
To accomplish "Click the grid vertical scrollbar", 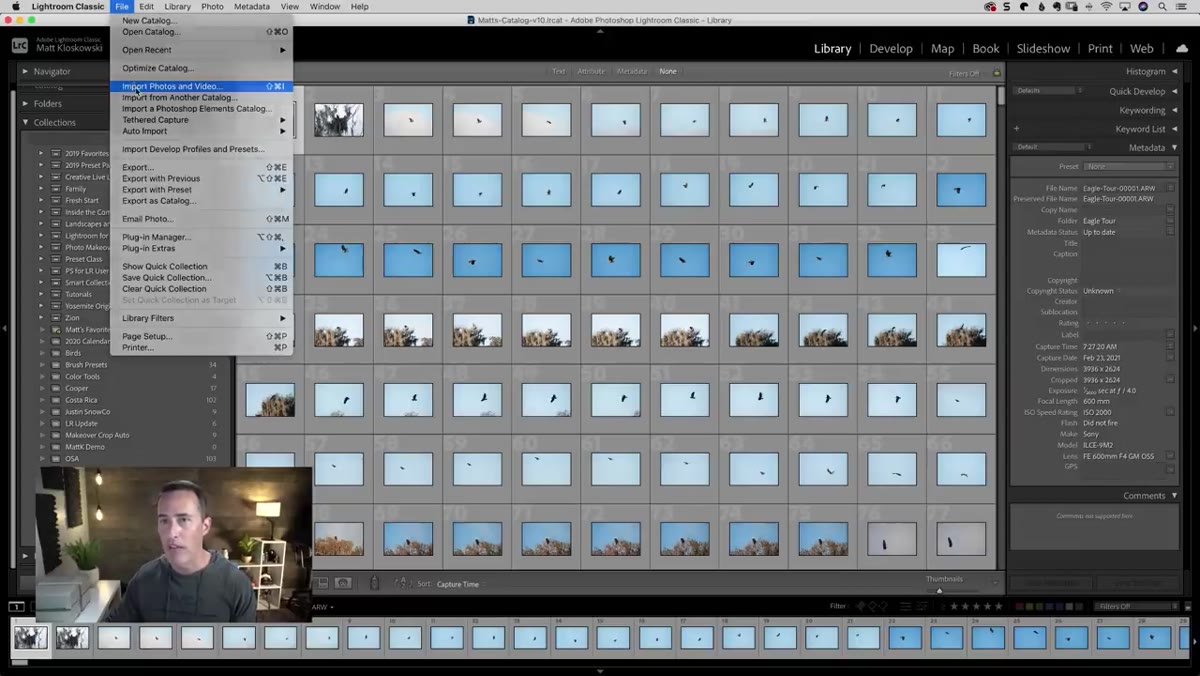I will tap(1001, 96).
